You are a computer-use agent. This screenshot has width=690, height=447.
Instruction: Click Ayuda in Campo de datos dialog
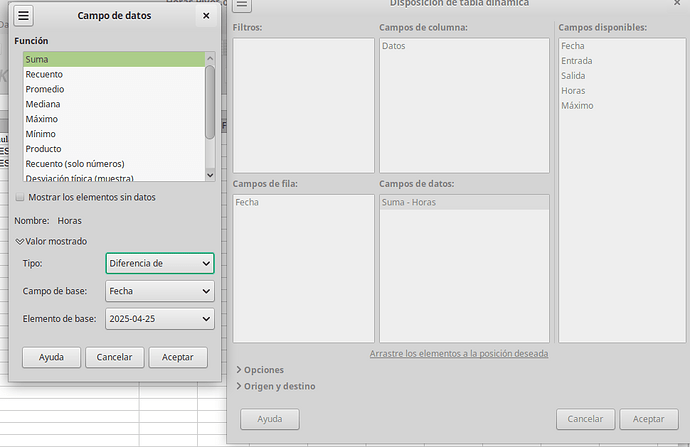click(51, 357)
